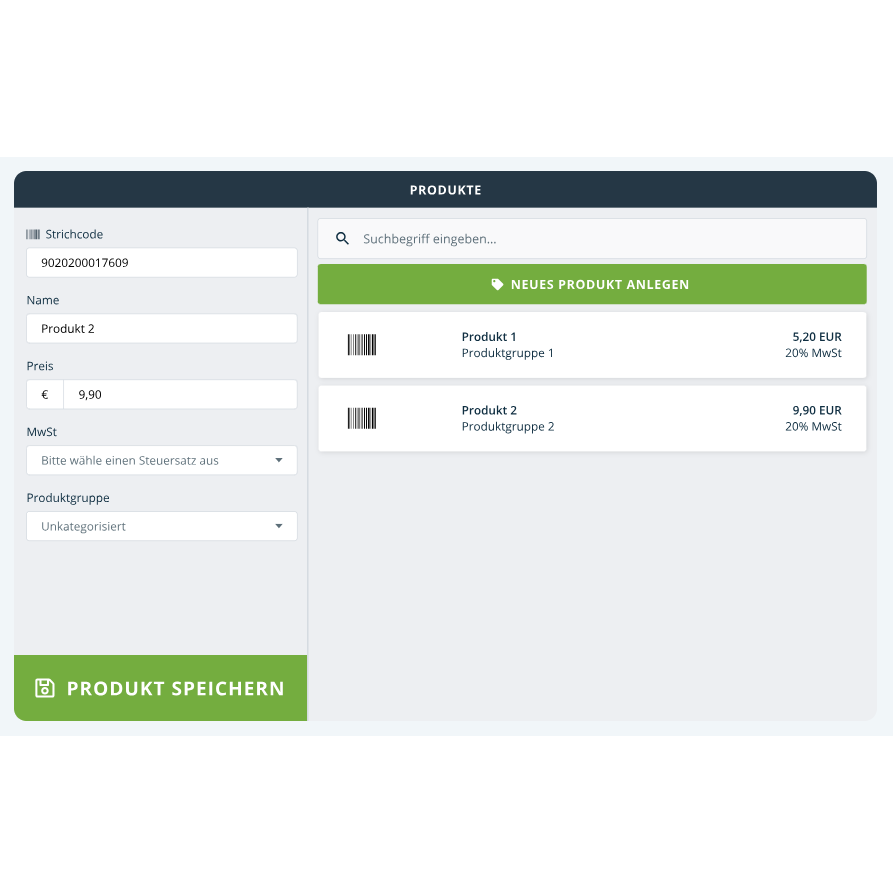Click the MwSt dropdown arrow
The height and width of the screenshot is (893, 893).
[279, 461]
